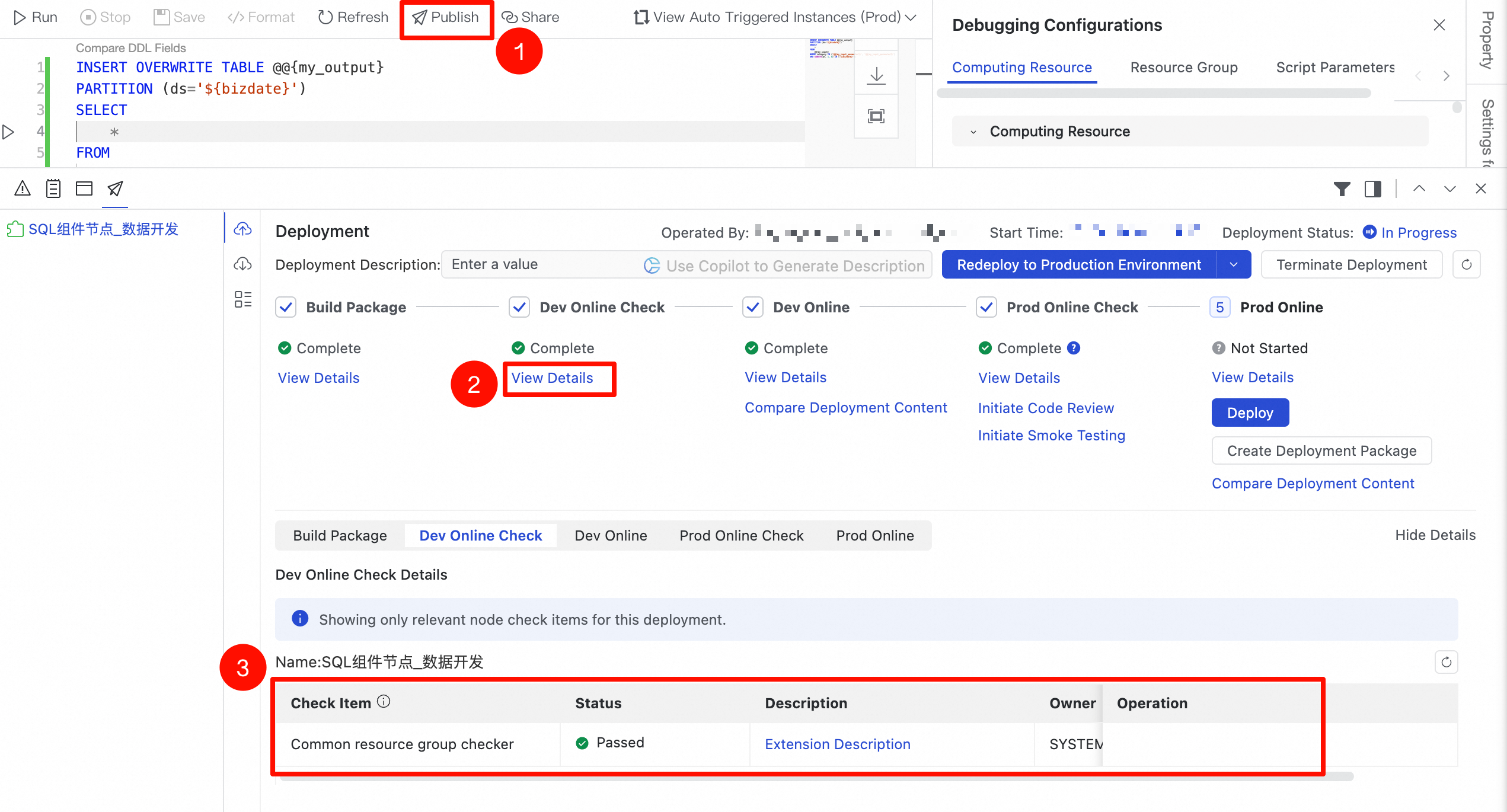Click the Publish toolbar button
1507x812 pixels.
[446, 17]
